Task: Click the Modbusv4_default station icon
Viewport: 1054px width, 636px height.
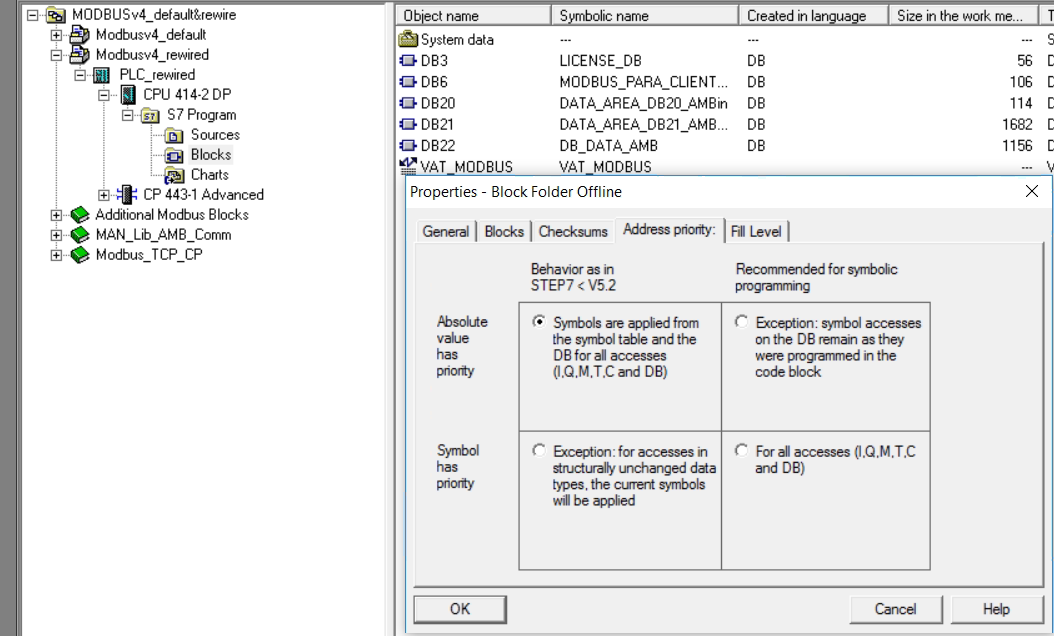Action: click(x=79, y=34)
